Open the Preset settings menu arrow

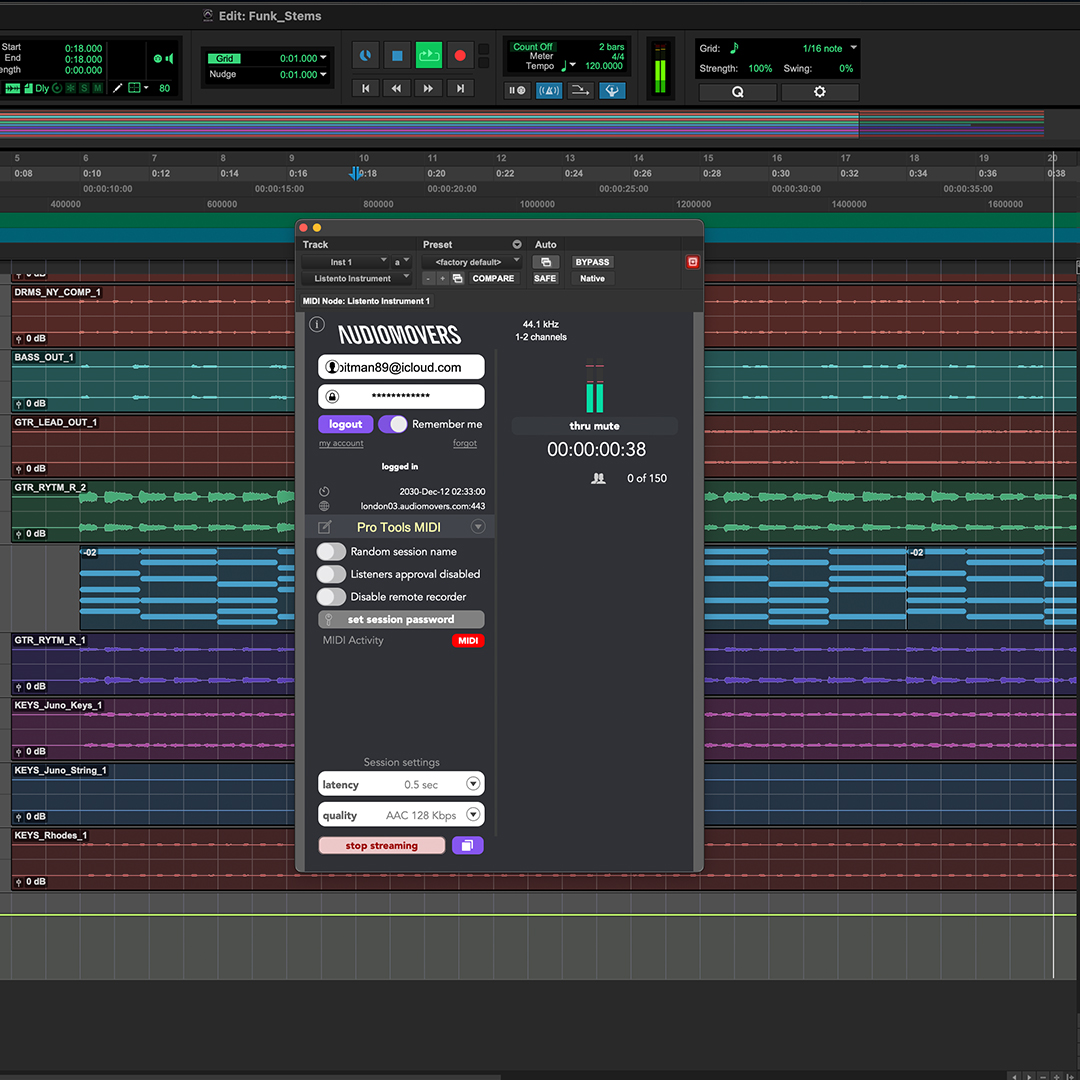pyautogui.click(x=517, y=245)
